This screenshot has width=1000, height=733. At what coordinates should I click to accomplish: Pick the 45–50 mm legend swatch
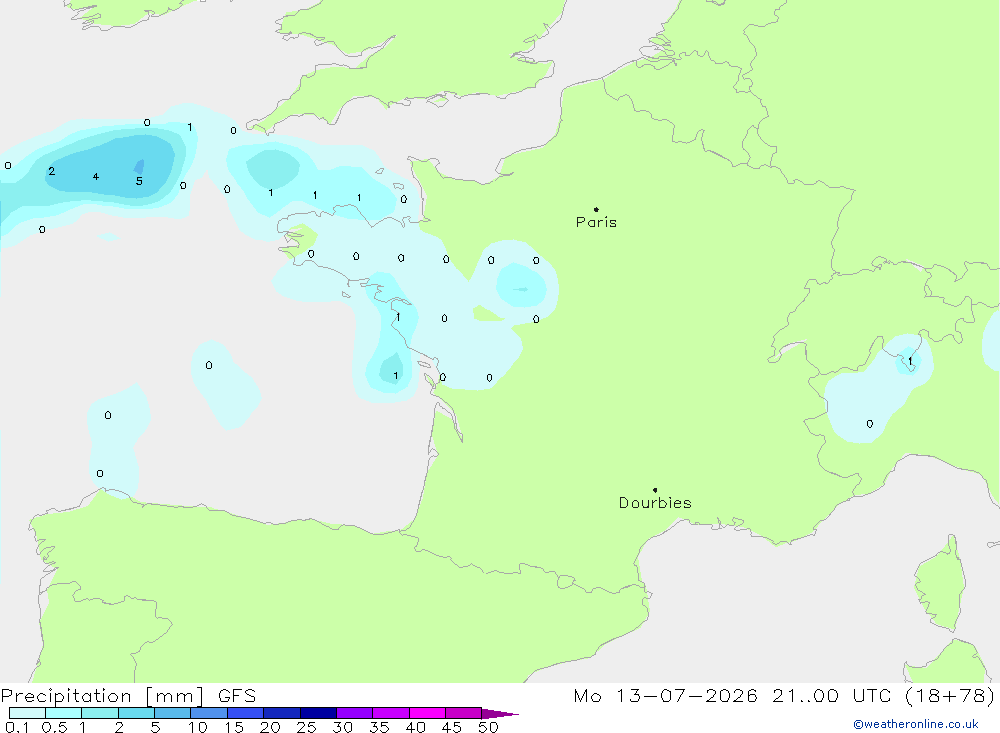click(x=463, y=713)
